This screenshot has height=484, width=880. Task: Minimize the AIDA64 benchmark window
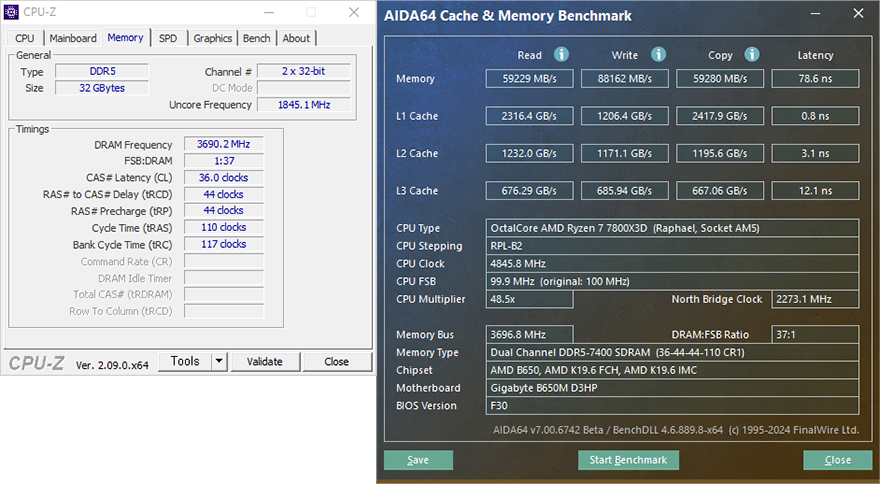pyautogui.click(x=815, y=13)
